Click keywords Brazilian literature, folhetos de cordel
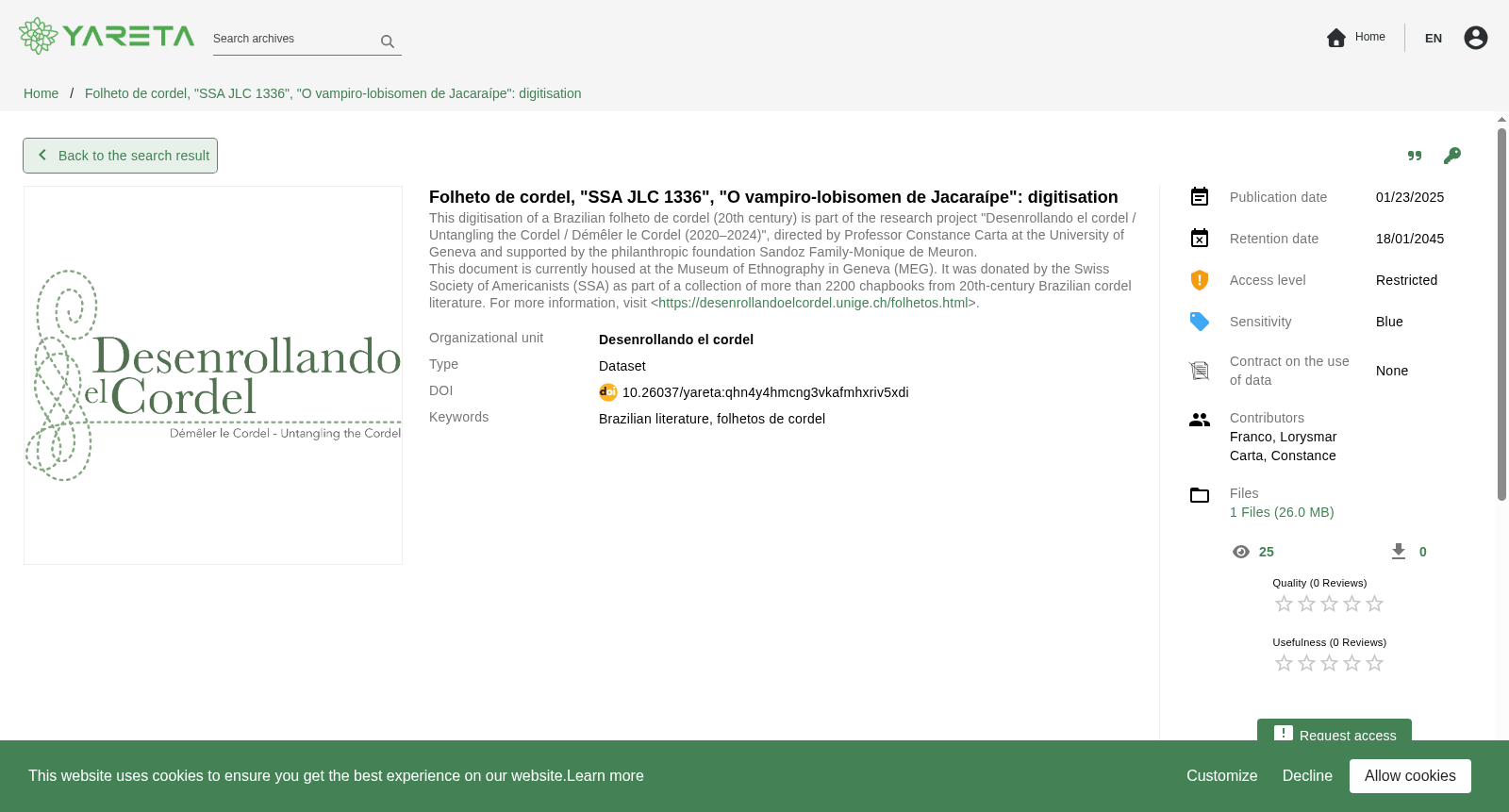 pos(712,419)
